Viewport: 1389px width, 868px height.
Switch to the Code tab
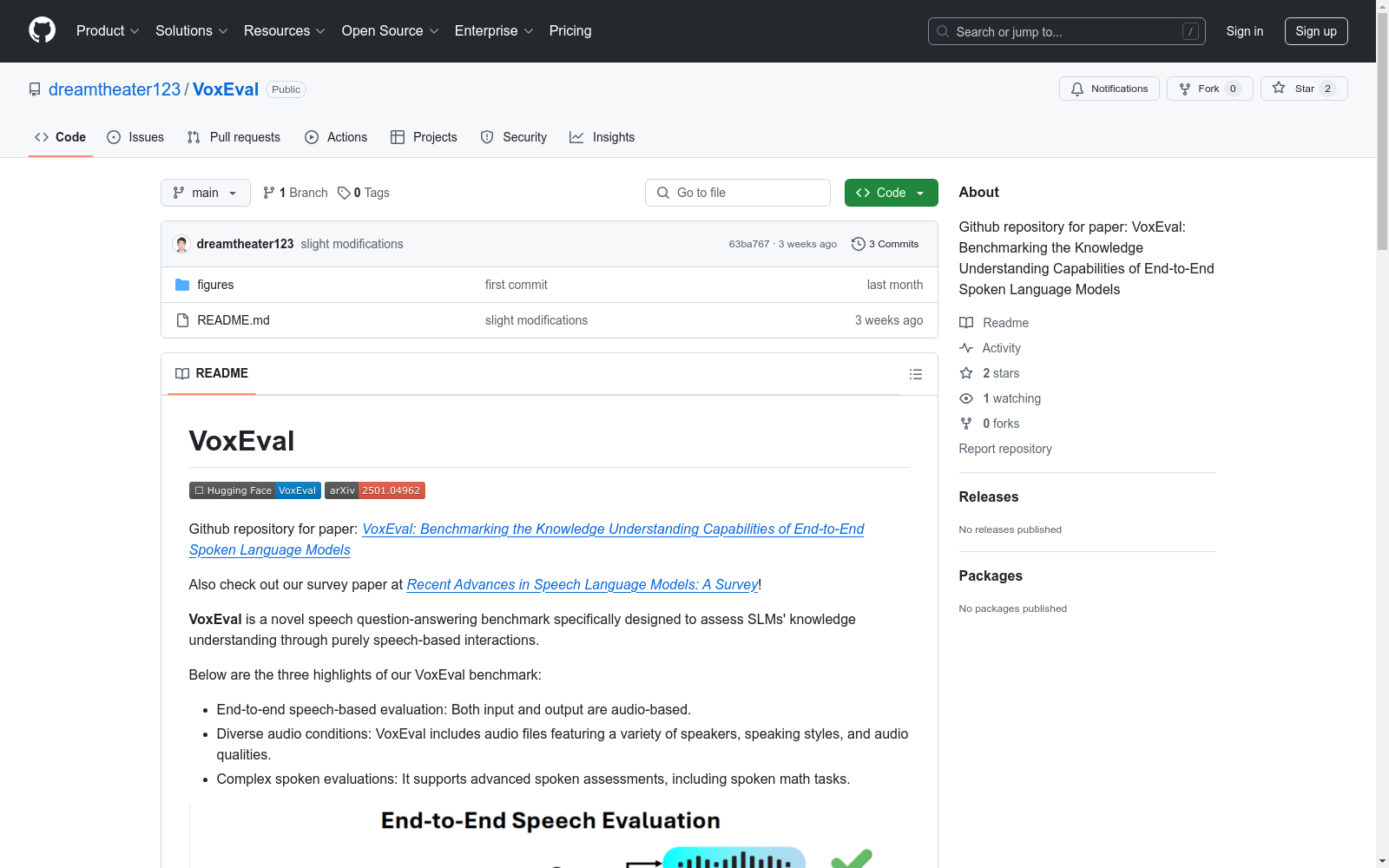[61, 137]
